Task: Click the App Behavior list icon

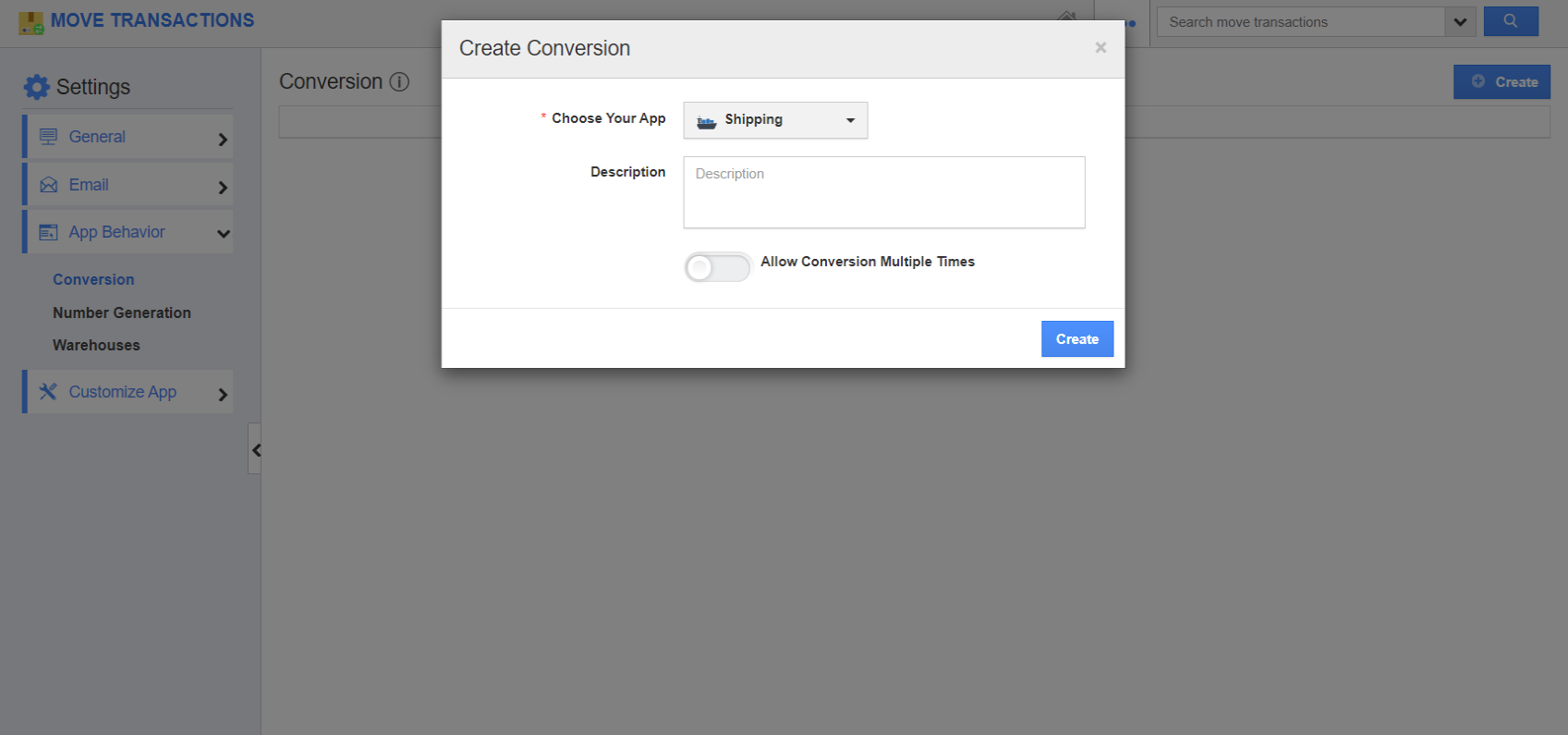Action: (48, 232)
